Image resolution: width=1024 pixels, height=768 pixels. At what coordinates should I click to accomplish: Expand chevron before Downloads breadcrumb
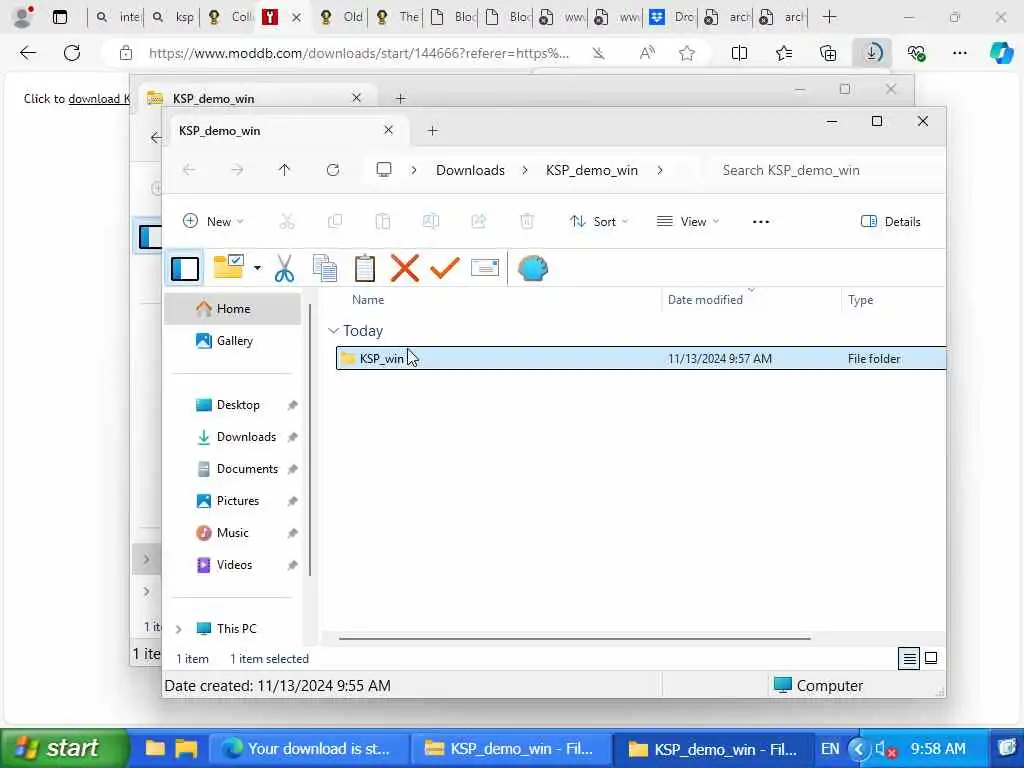pyautogui.click(x=414, y=170)
